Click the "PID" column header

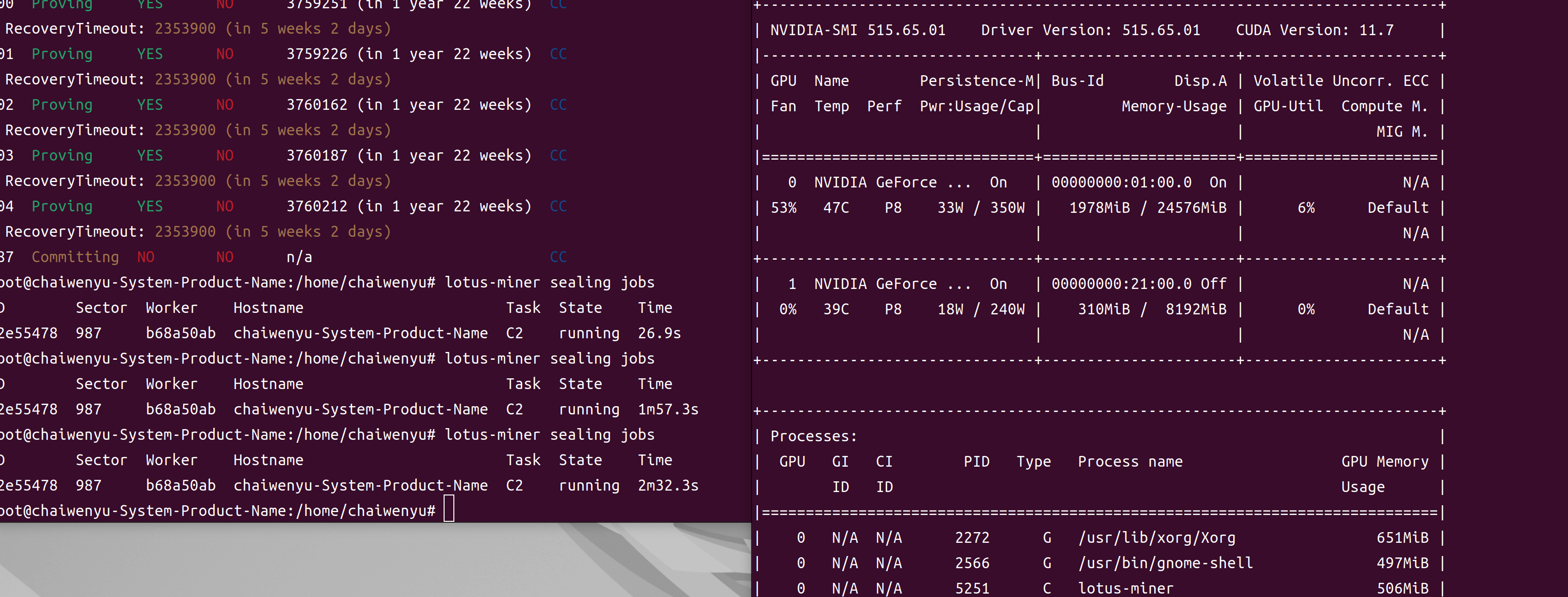pyautogui.click(x=977, y=461)
